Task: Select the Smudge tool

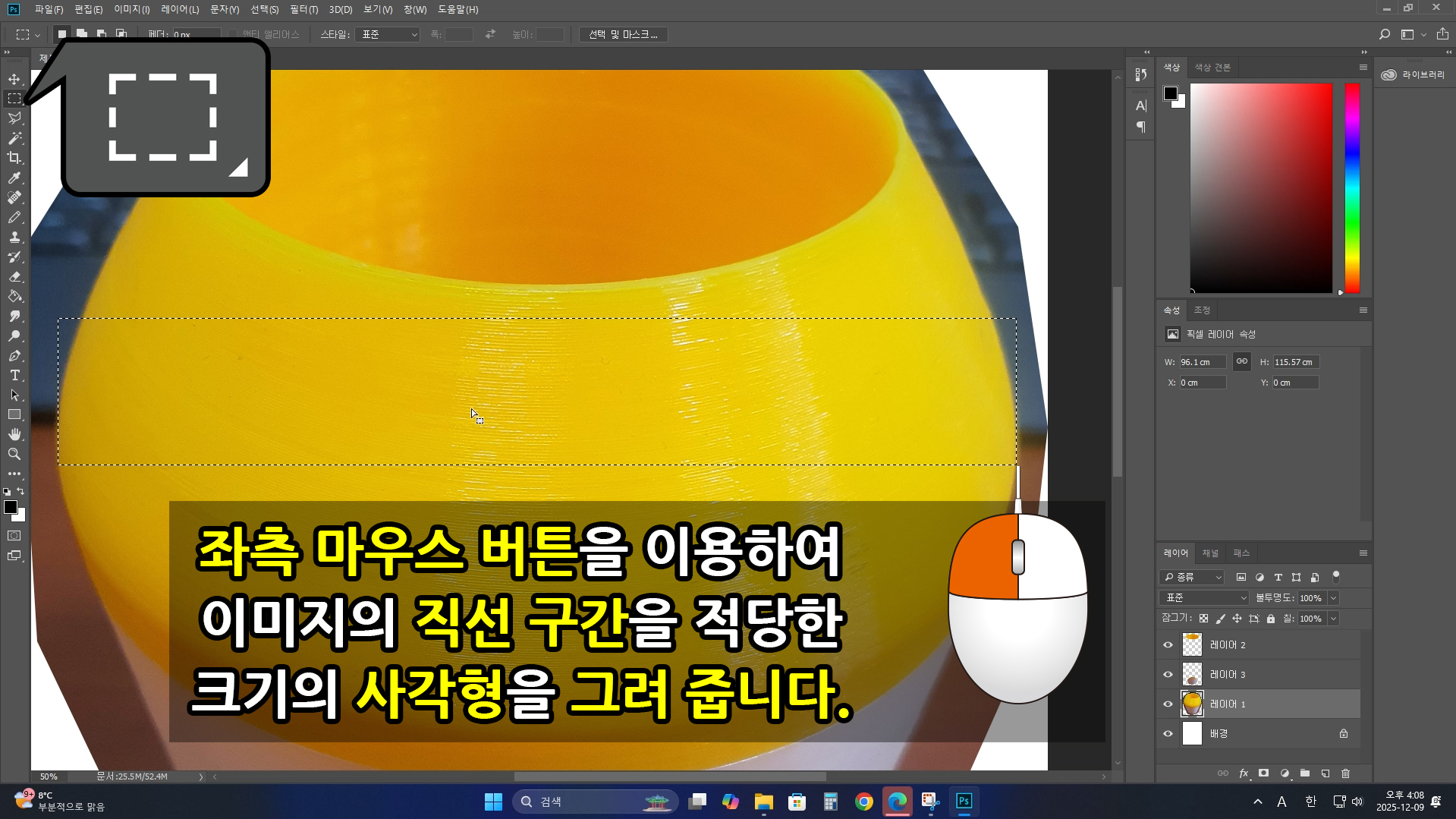Action: coord(14,316)
